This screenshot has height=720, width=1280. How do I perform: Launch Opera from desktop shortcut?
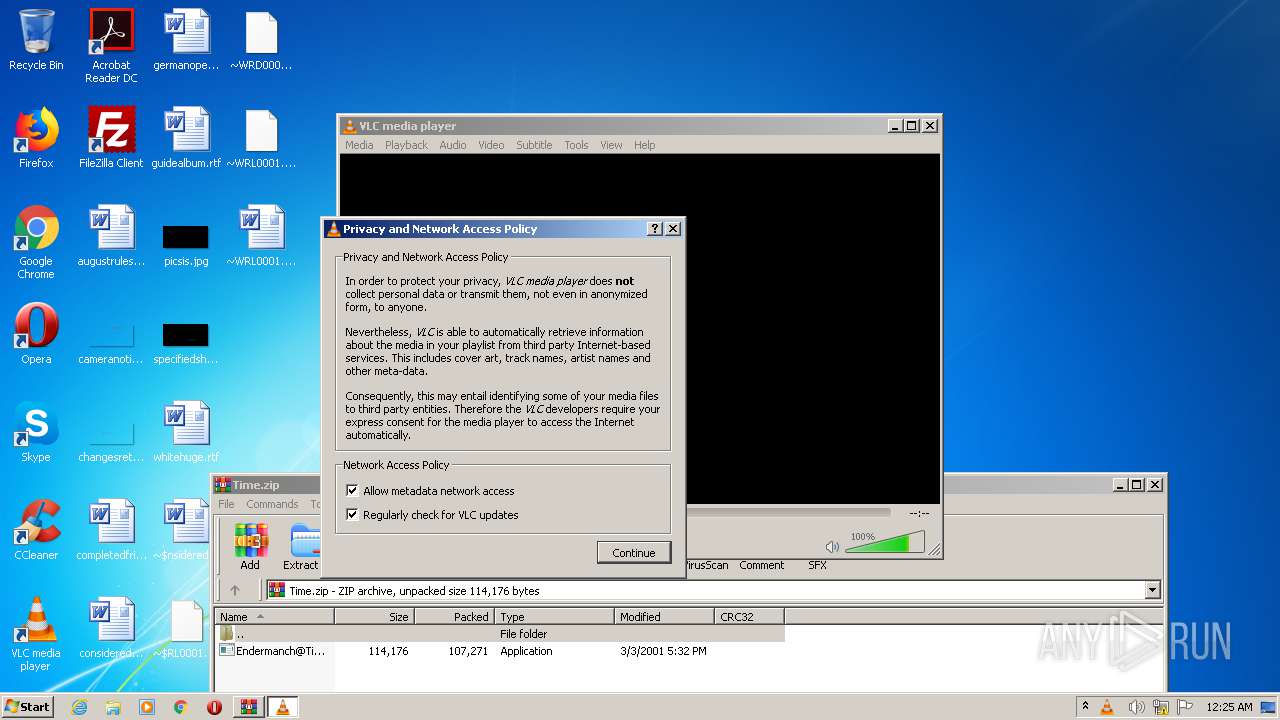[x=36, y=334]
